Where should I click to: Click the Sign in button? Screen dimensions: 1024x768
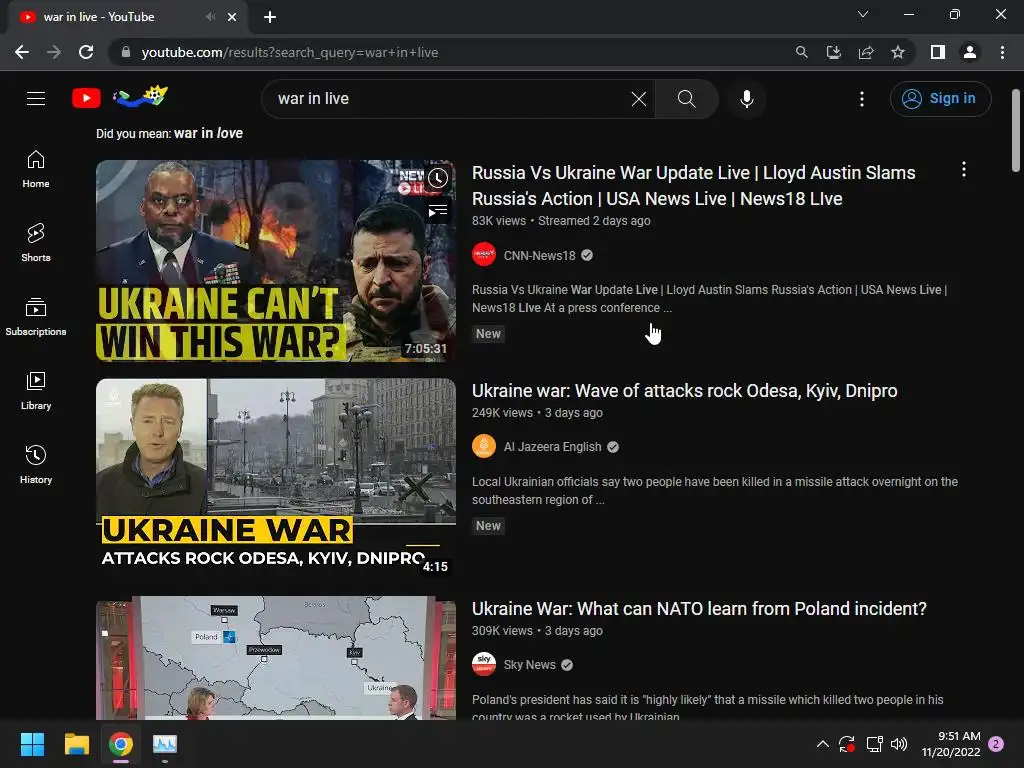point(940,99)
